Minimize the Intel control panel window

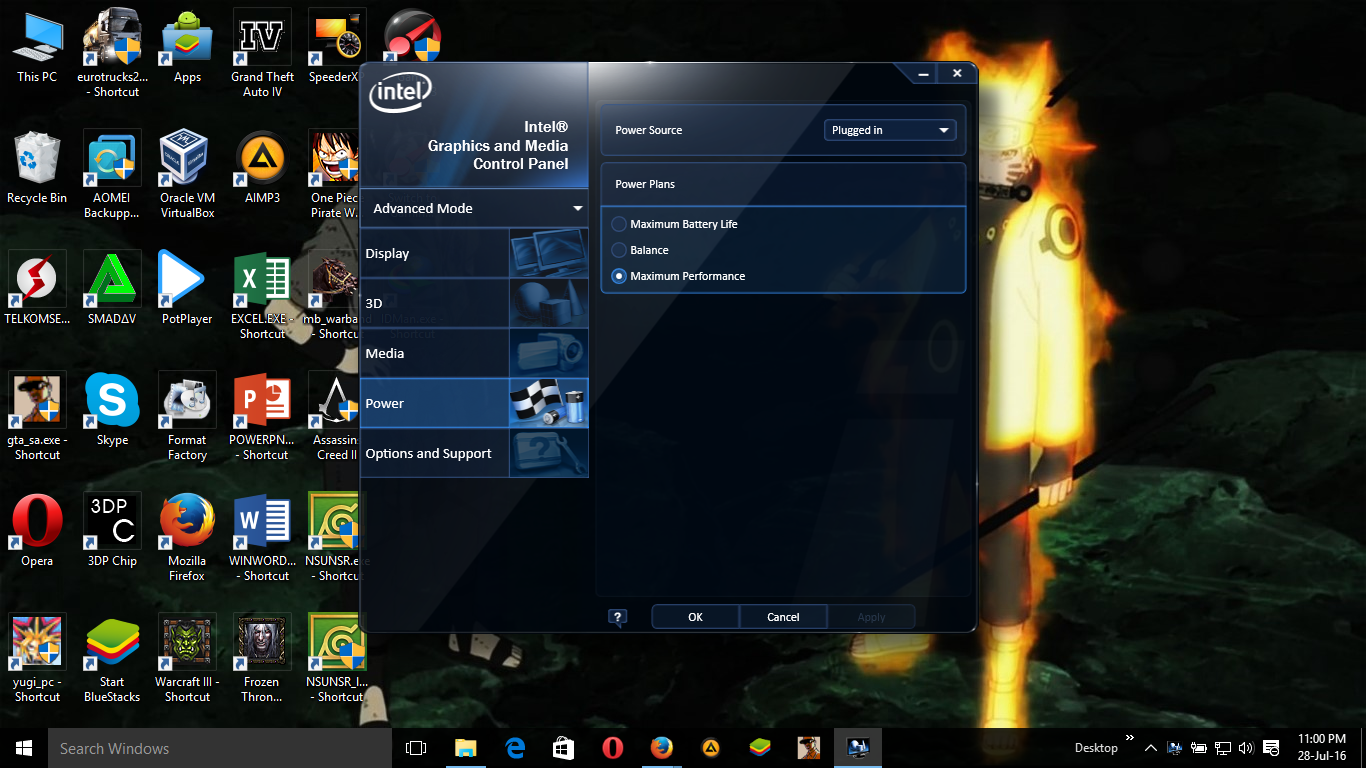pyautogui.click(x=923, y=74)
